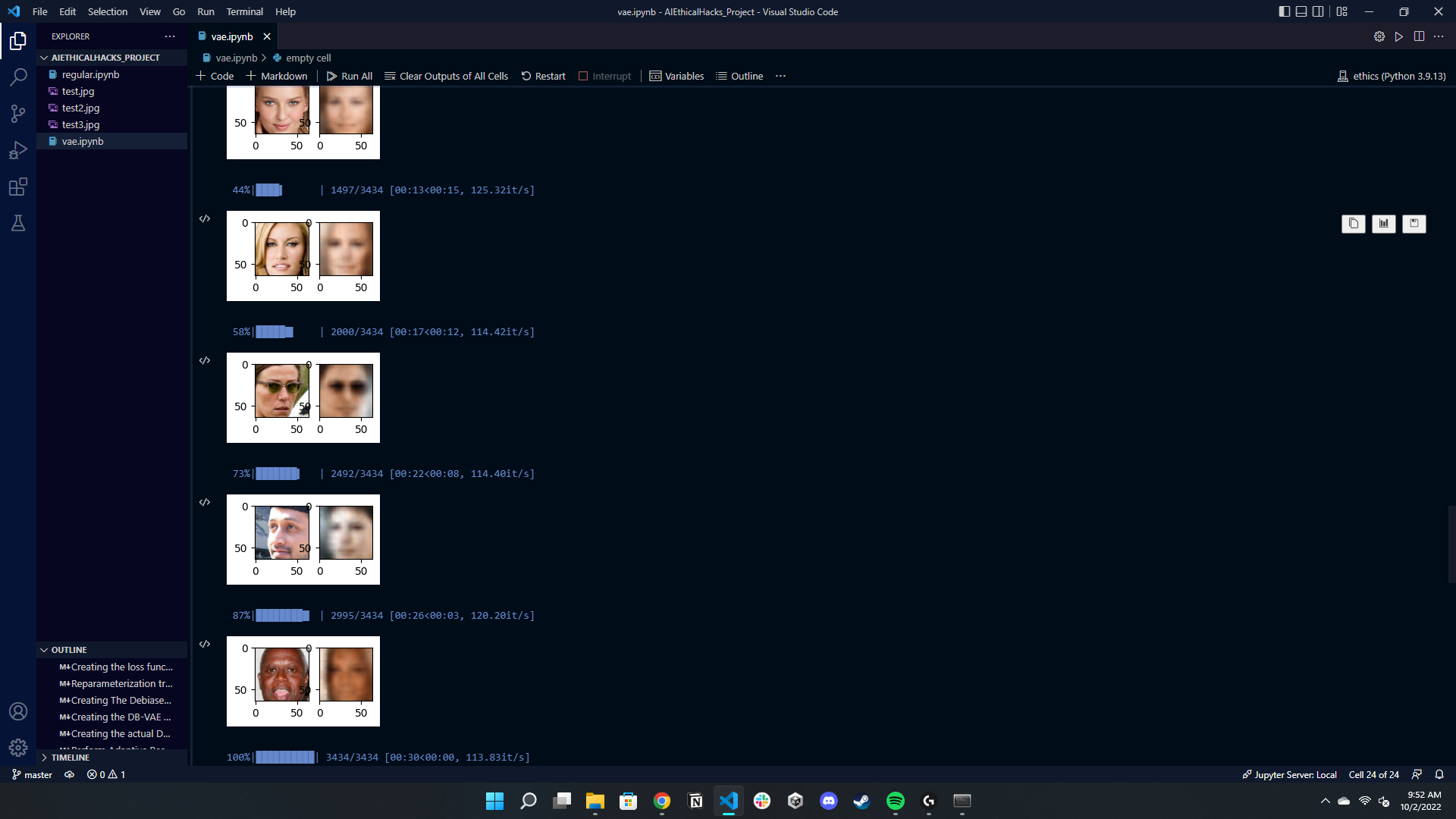
Task: Open the Search view in activity bar
Action: 18,77
